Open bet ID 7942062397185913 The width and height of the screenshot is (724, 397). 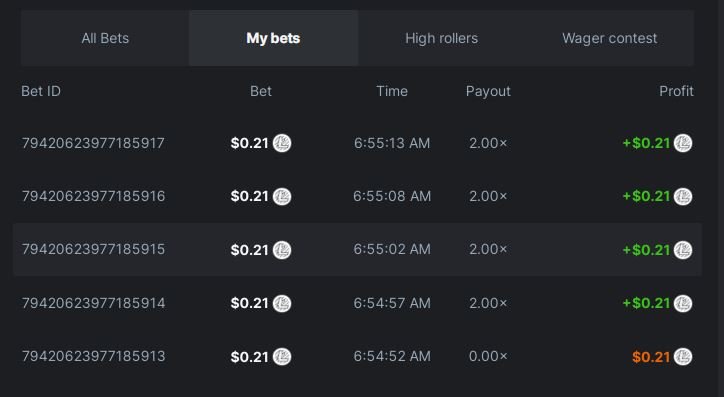click(93, 356)
